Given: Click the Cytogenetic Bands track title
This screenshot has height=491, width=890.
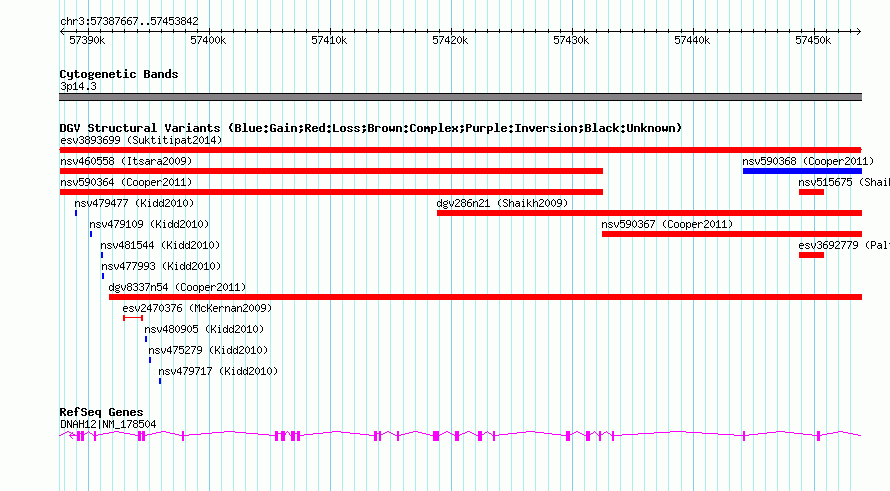Looking at the screenshot, I should tap(119, 74).
